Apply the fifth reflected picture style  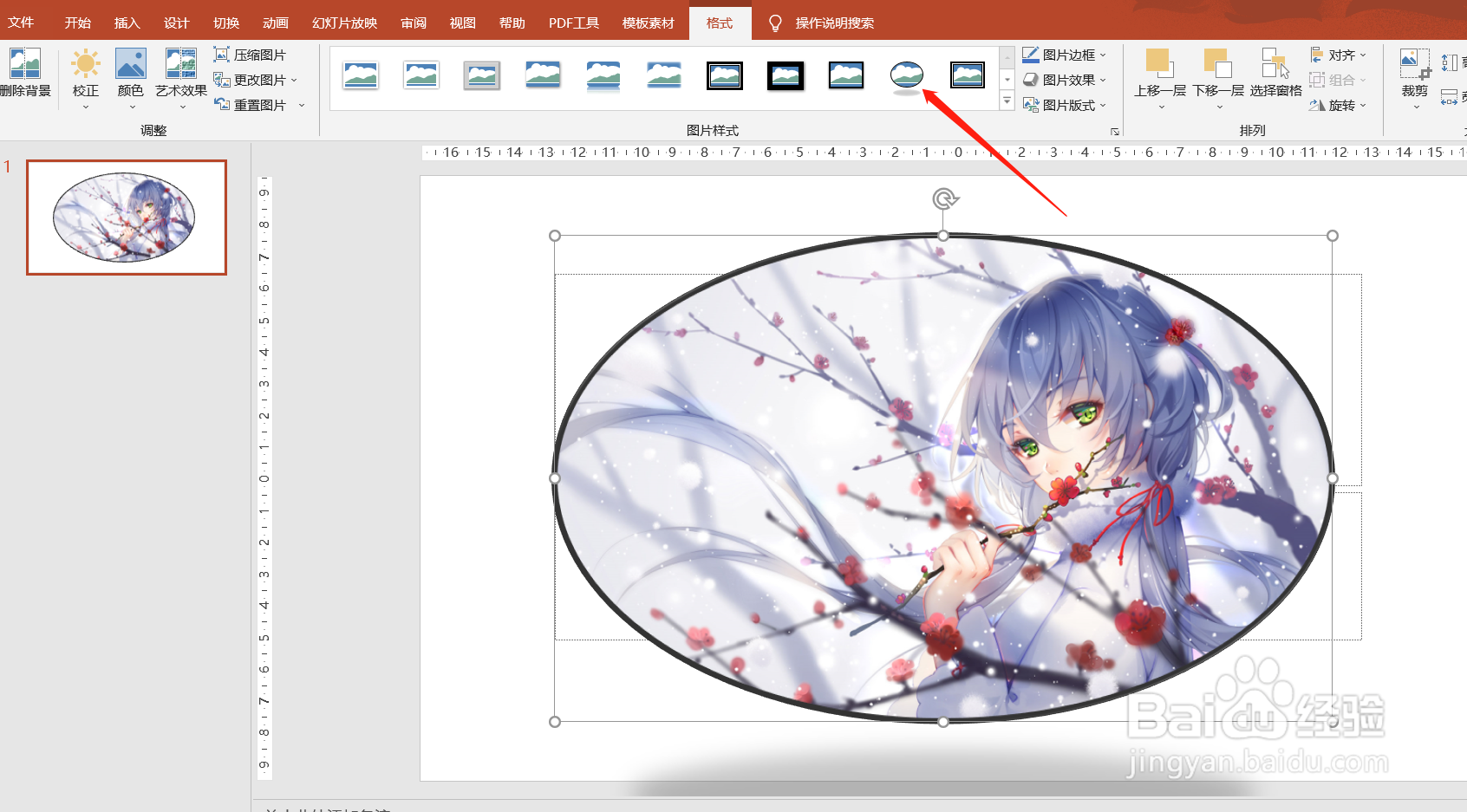[603, 76]
